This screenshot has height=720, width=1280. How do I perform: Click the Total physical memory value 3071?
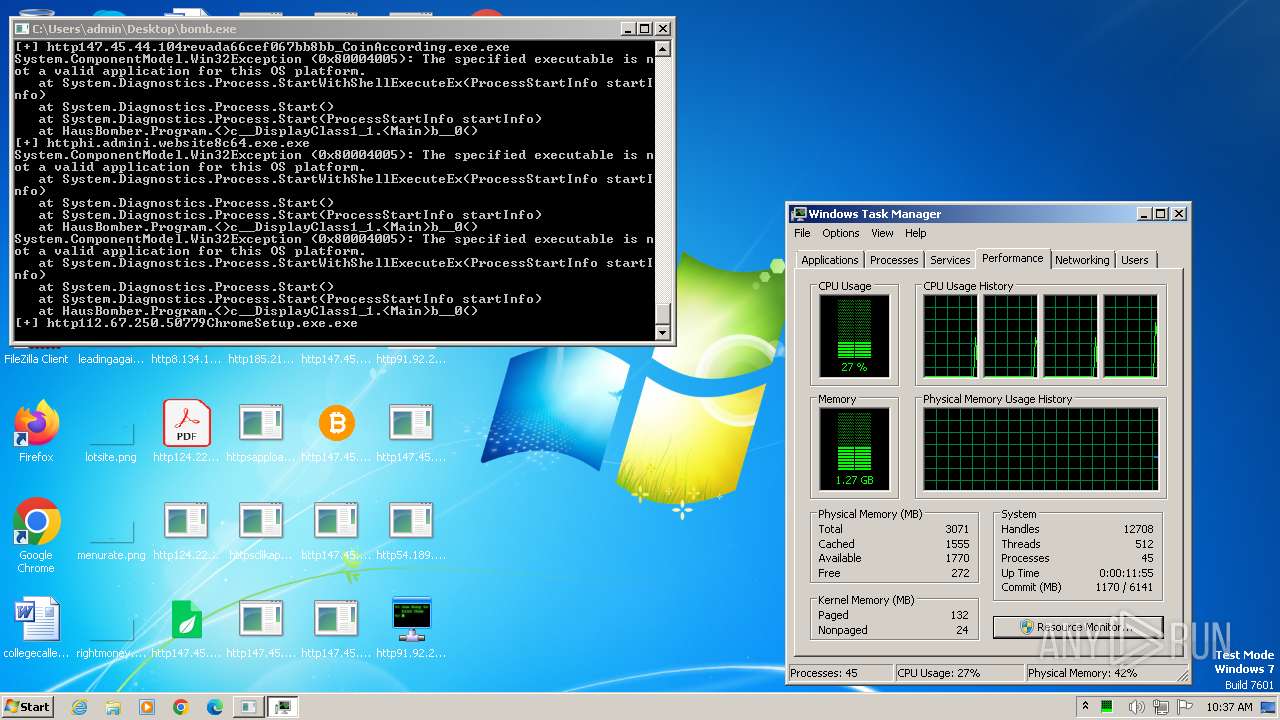pyautogui.click(x=957, y=529)
